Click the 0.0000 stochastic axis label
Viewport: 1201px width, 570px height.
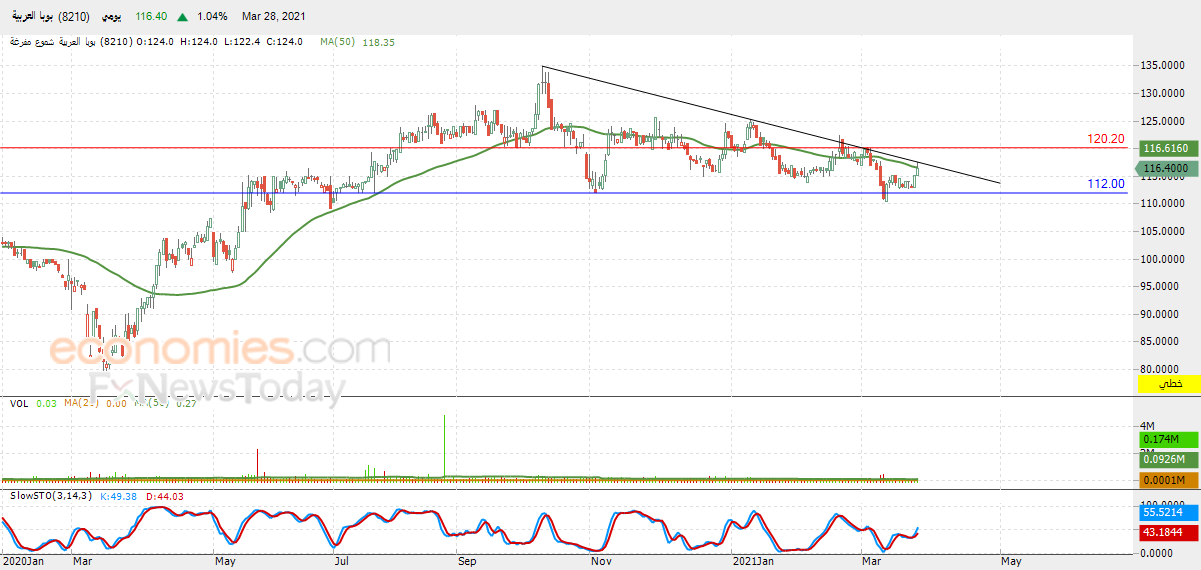1157,552
